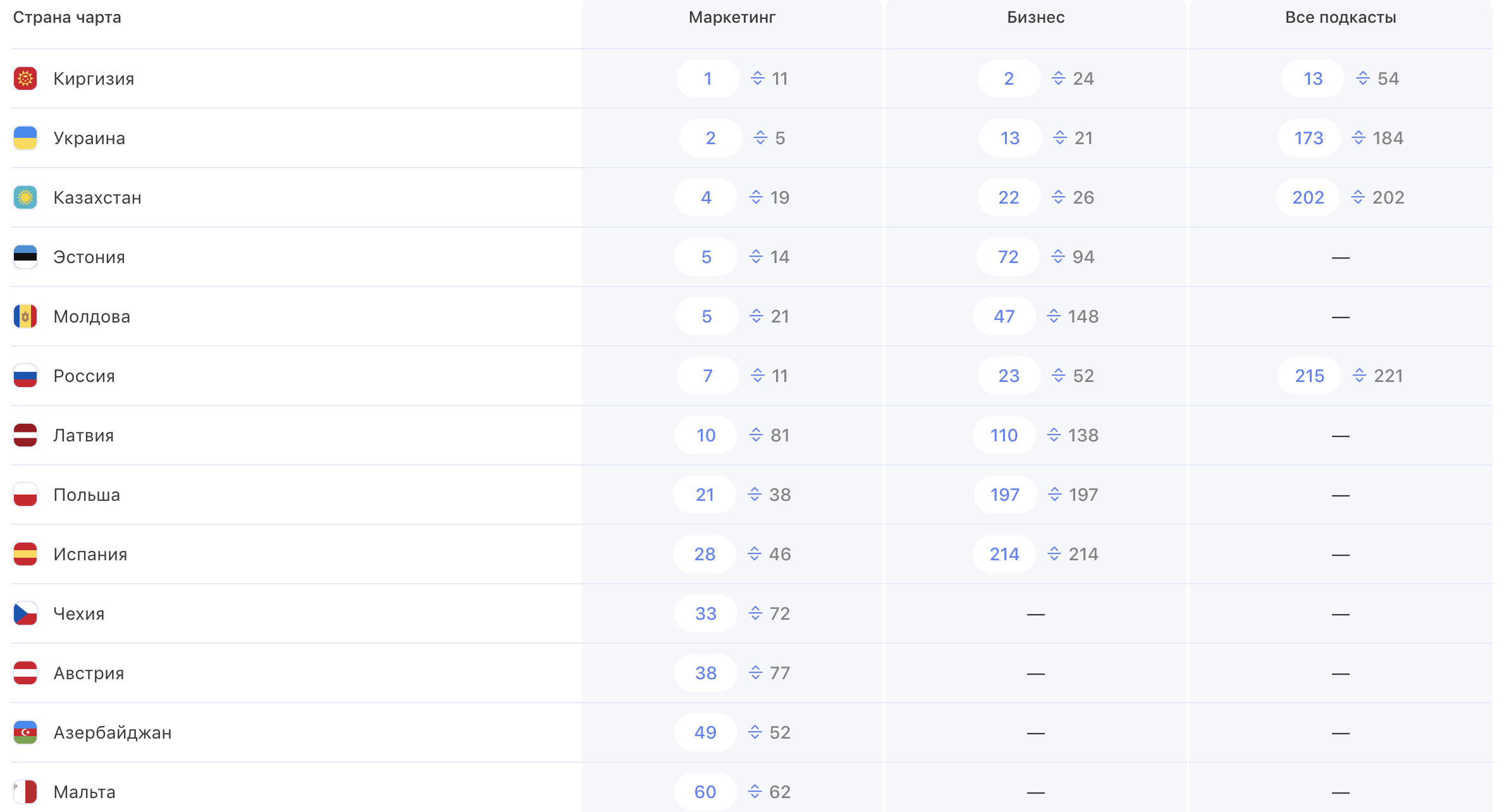Click the arrows icon beside Kazakhstan's all-podcasts 202
Viewport: 1504px width, 812px height.
[1358, 197]
